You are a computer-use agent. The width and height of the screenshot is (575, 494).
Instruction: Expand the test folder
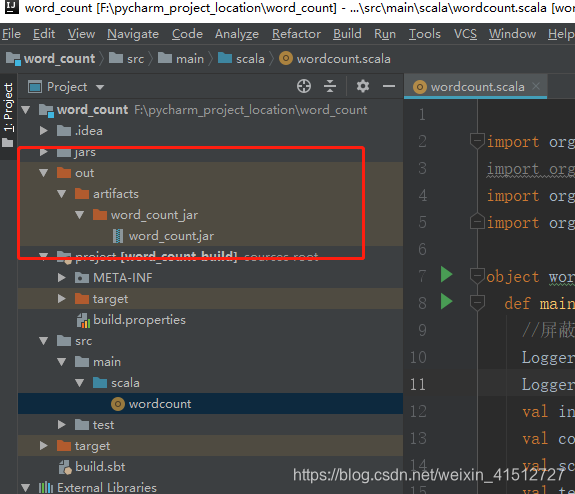tap(62, 425)
